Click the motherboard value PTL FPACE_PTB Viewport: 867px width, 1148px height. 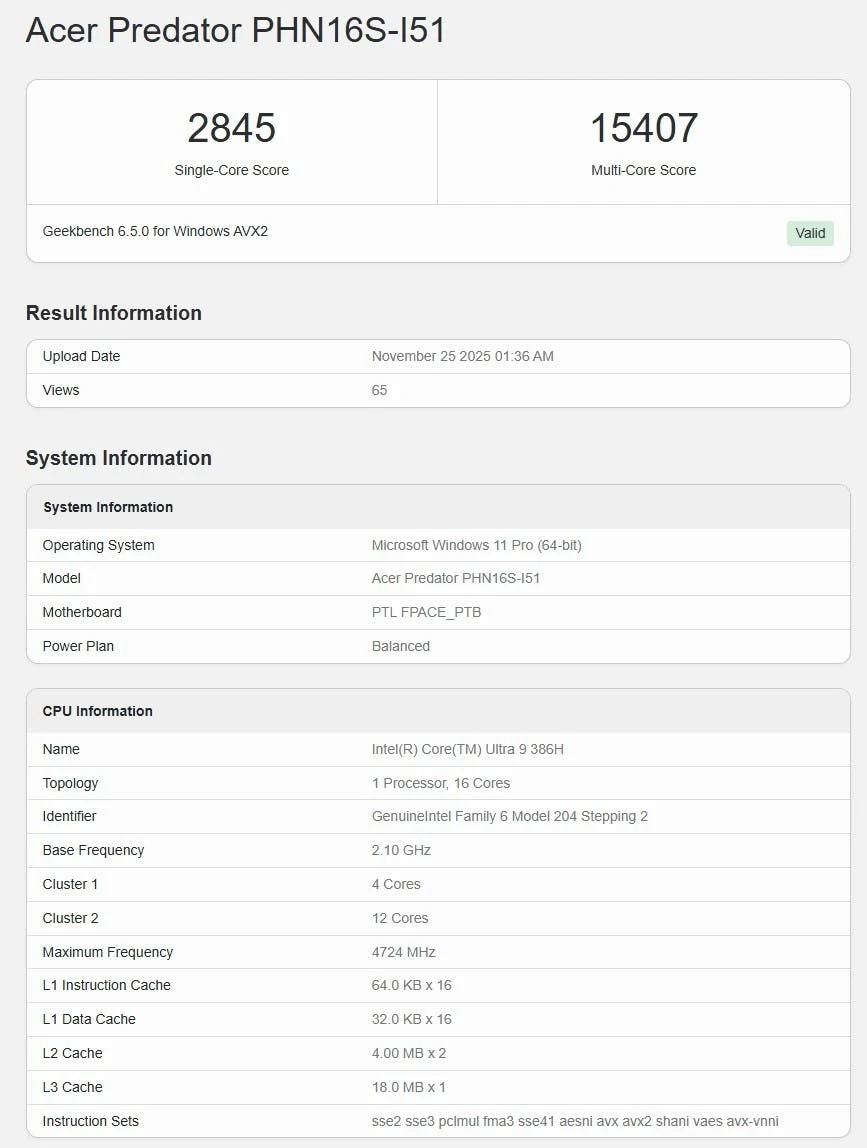pyautogui.click(x=426, y=612)
